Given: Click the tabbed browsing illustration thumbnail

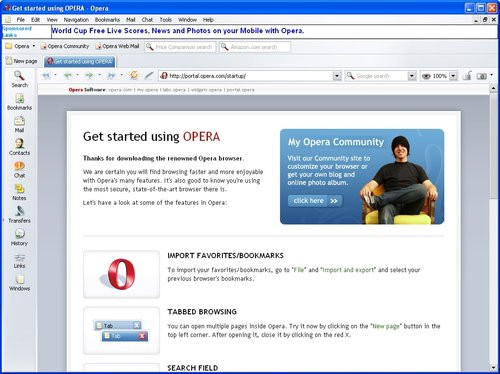Looking at the screenshot, I should pos(121,331).
